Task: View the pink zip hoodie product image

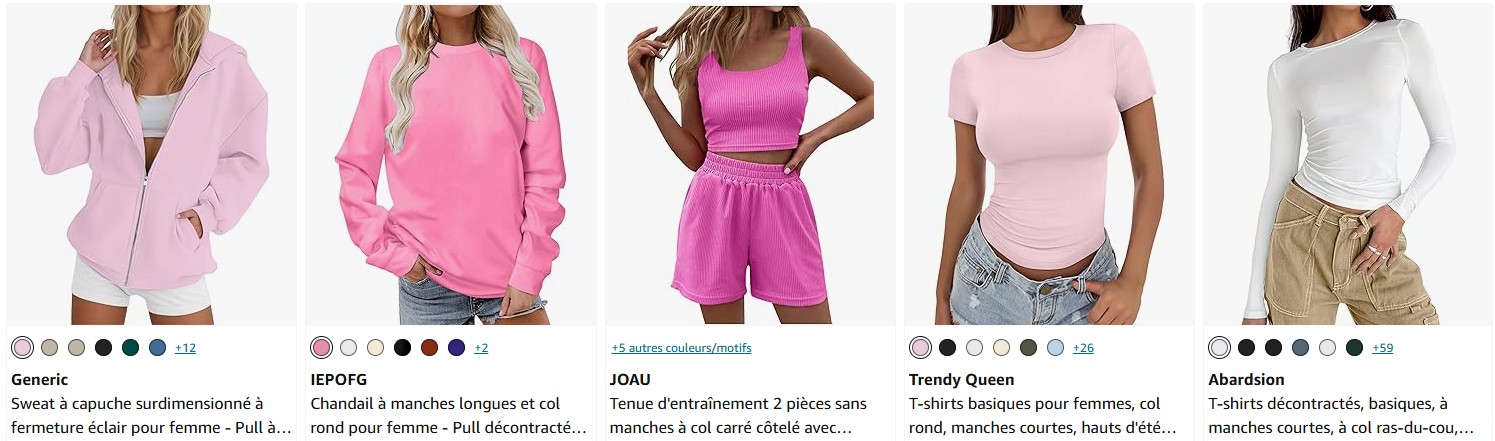Action: [x=152, y=164]
